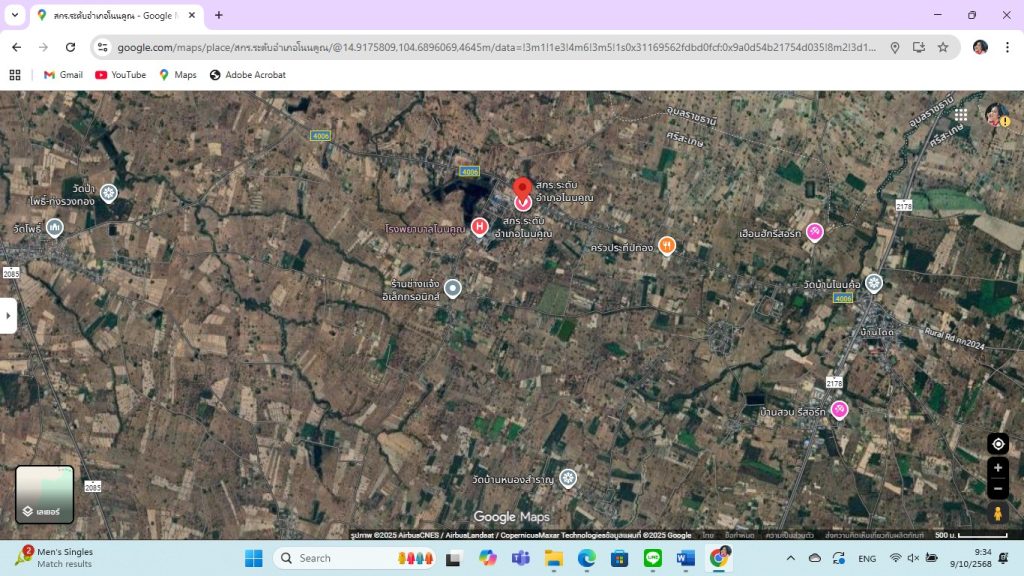Zoom out with the minus button

997,488
